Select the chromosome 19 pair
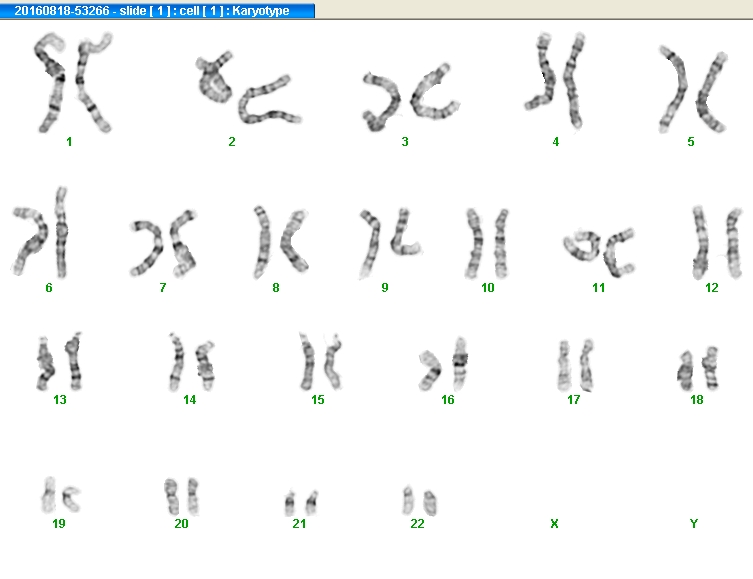The image size is (753, 579). pyautogui.click(x=61, y=495)
